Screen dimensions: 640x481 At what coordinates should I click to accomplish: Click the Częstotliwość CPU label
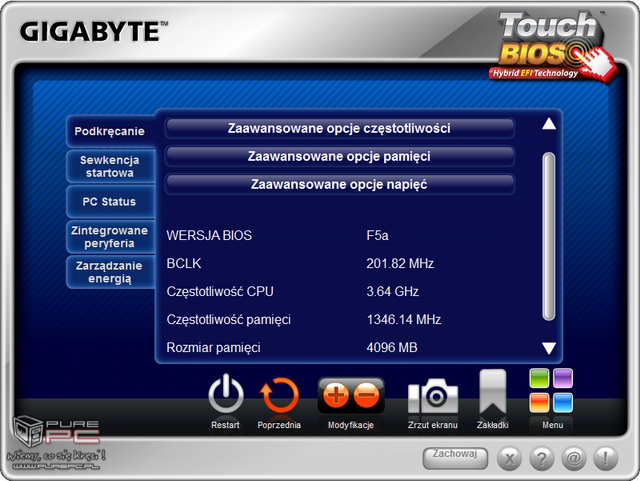tap(220, 292)
